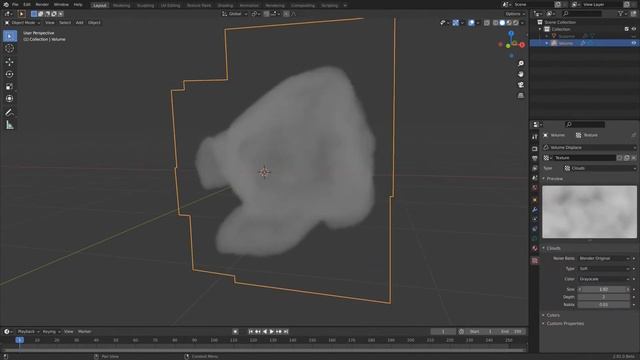Switch to solid shading mode

502,23
